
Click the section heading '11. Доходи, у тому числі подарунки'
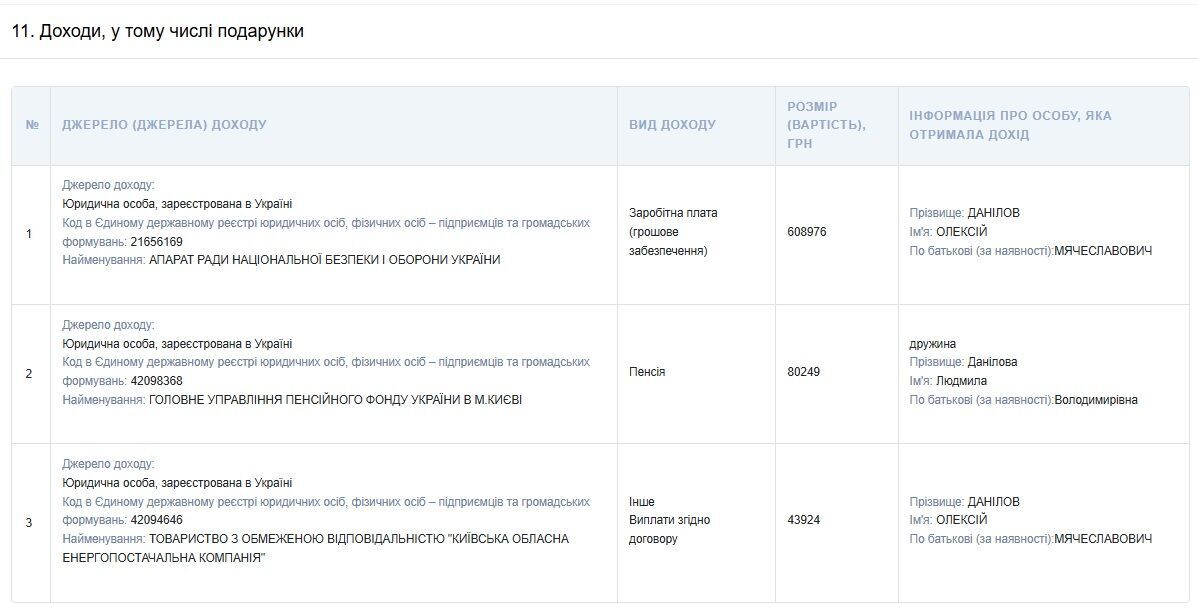coord(157,31)
